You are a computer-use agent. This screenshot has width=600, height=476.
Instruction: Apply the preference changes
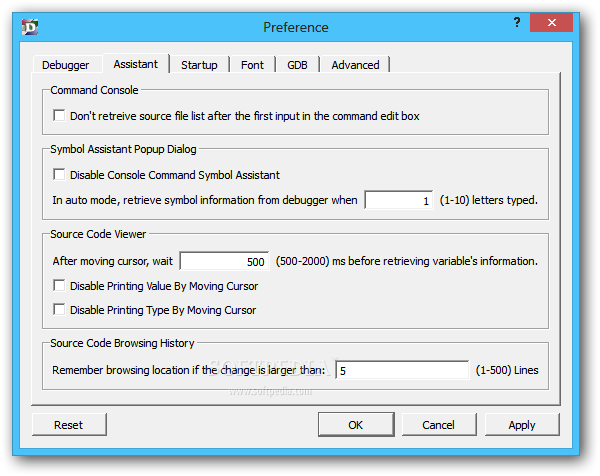522,425
